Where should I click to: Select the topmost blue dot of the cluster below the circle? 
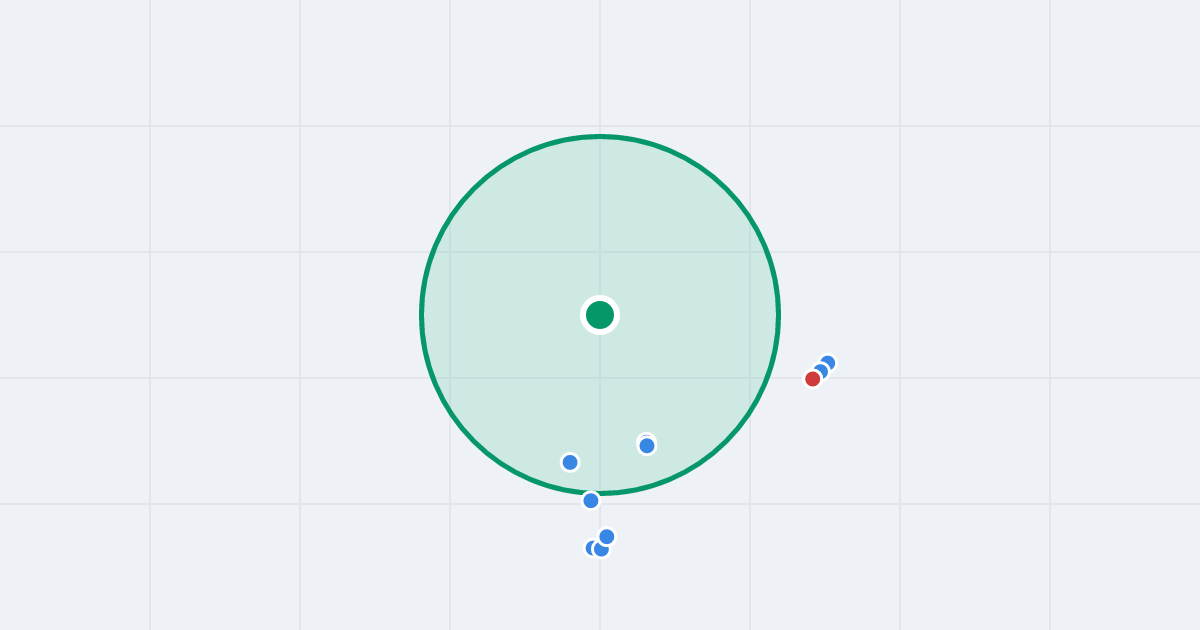(x=607, y=537)
